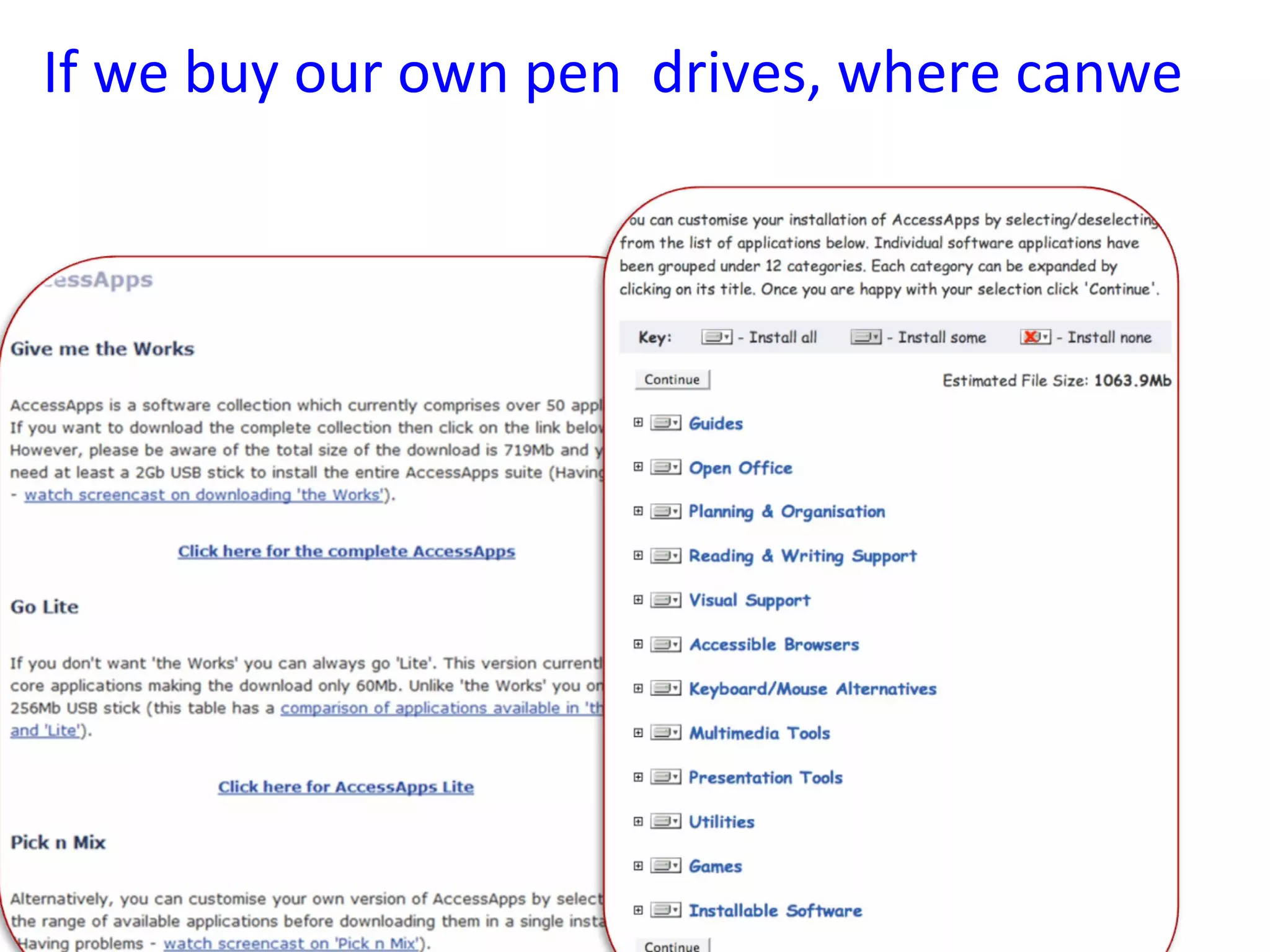Expand the Games plus box

coord(638,866)
